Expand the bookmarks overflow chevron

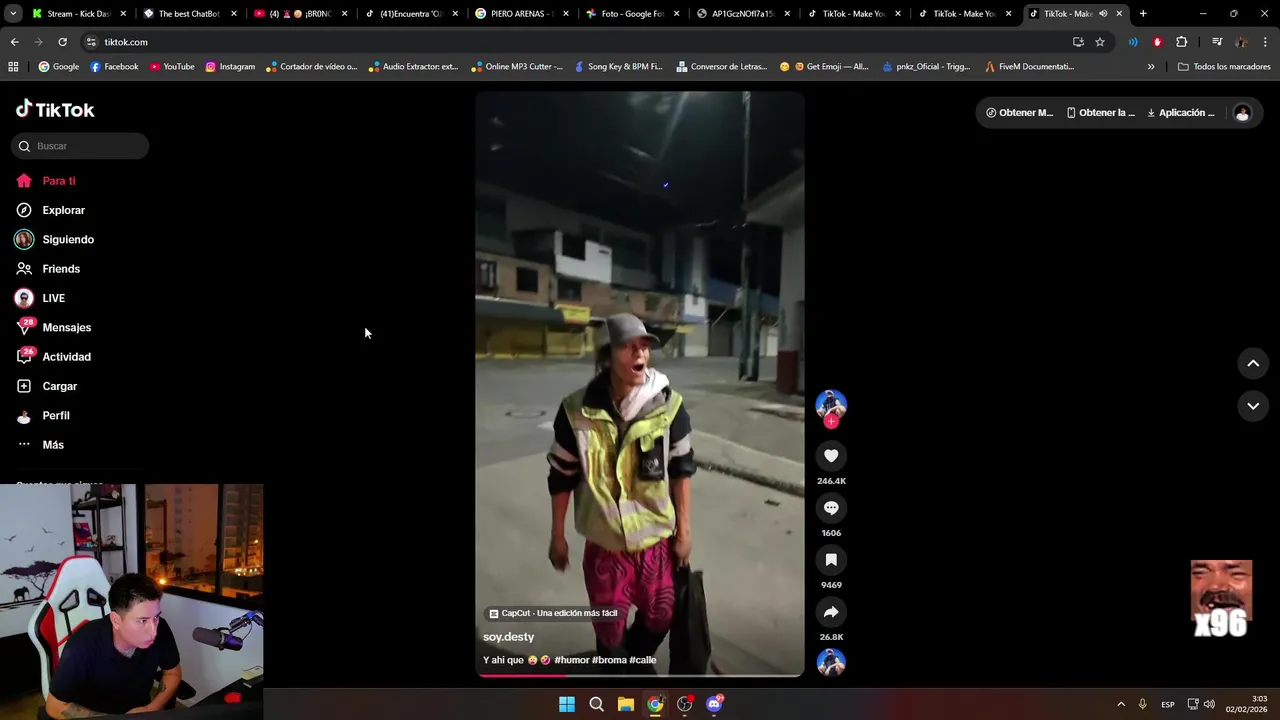pos(1151,67)
